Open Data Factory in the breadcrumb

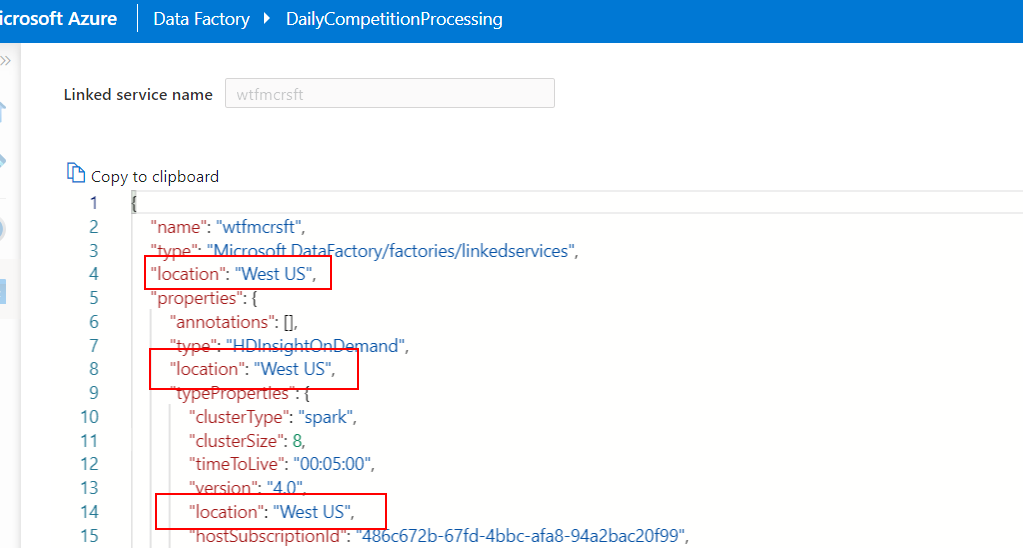(x=201, y=19)
